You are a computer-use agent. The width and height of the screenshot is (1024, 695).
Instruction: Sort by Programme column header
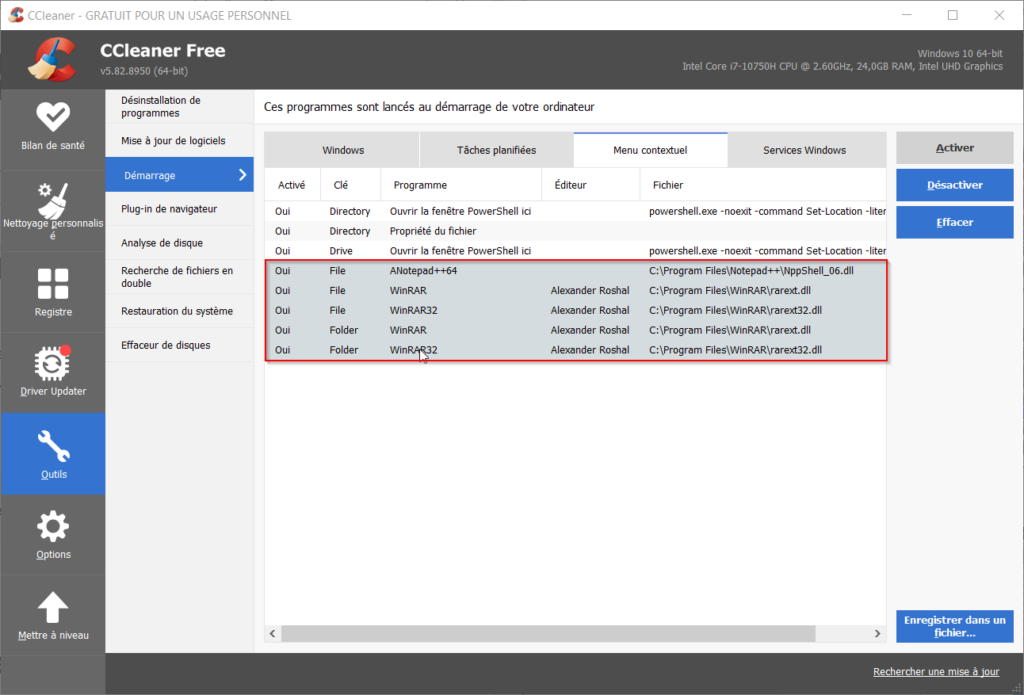[x=461, y=185]
